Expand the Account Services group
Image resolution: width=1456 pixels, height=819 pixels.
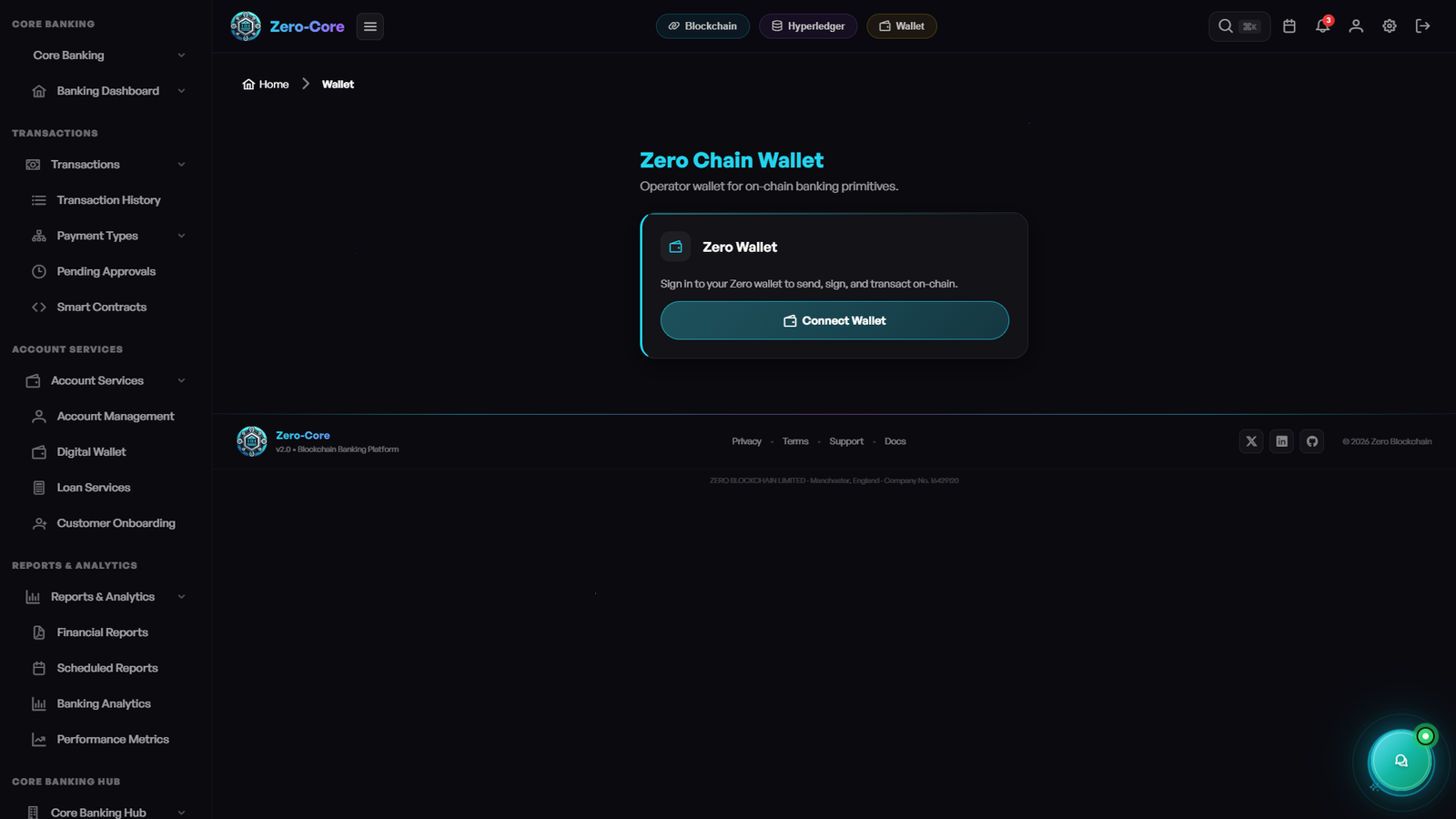pyautogui.click(x=181, y=380)
